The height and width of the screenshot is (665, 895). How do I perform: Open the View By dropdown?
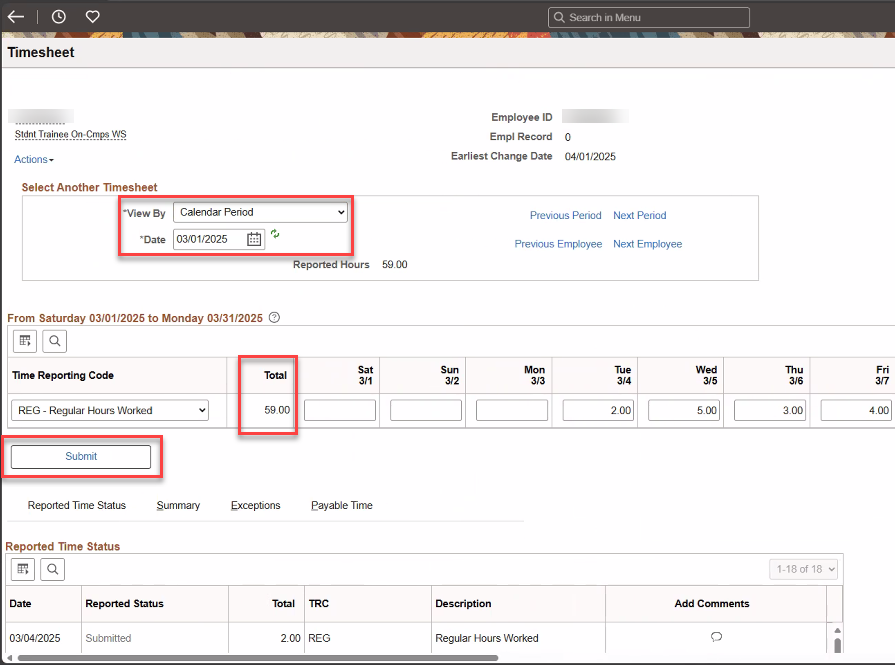[x=260, y=212]
